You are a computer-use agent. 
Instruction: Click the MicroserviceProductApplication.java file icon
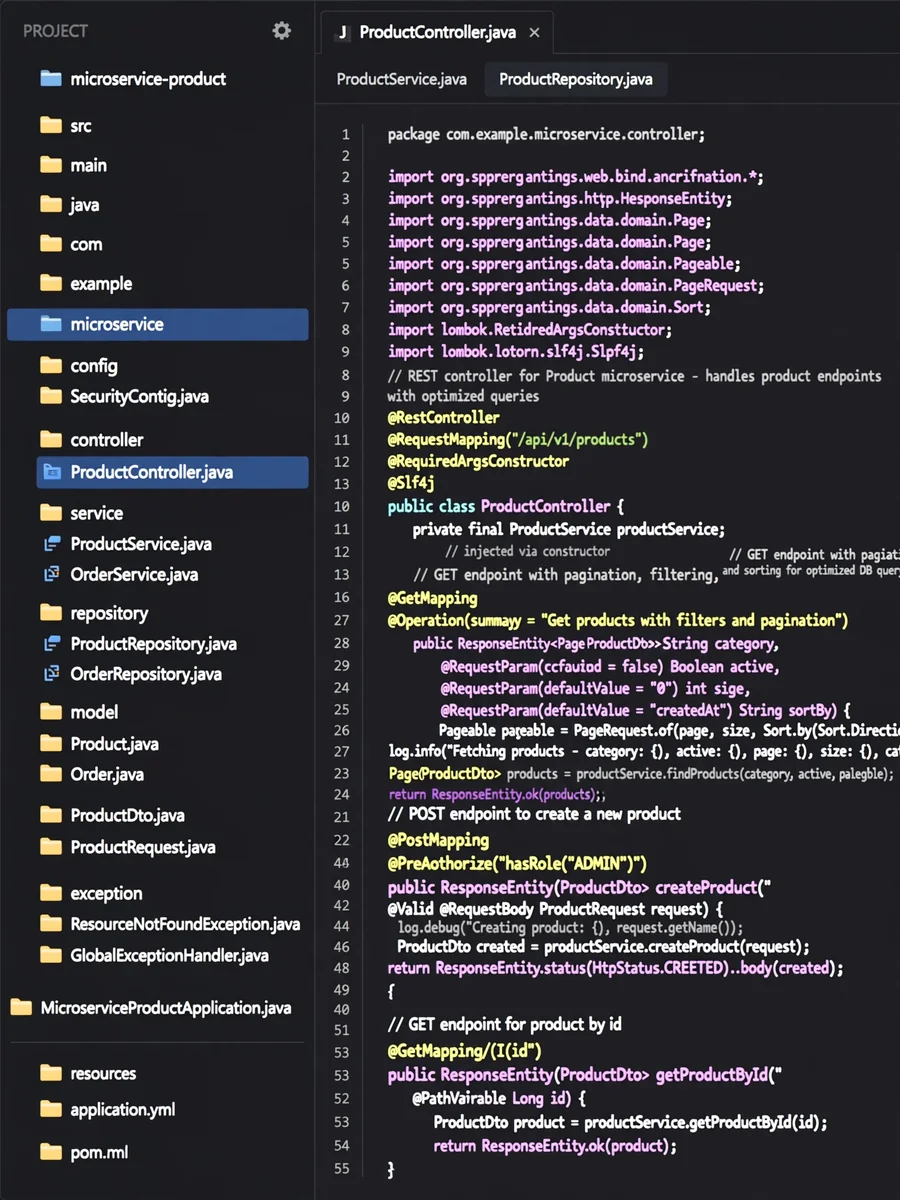(22, 1008)
